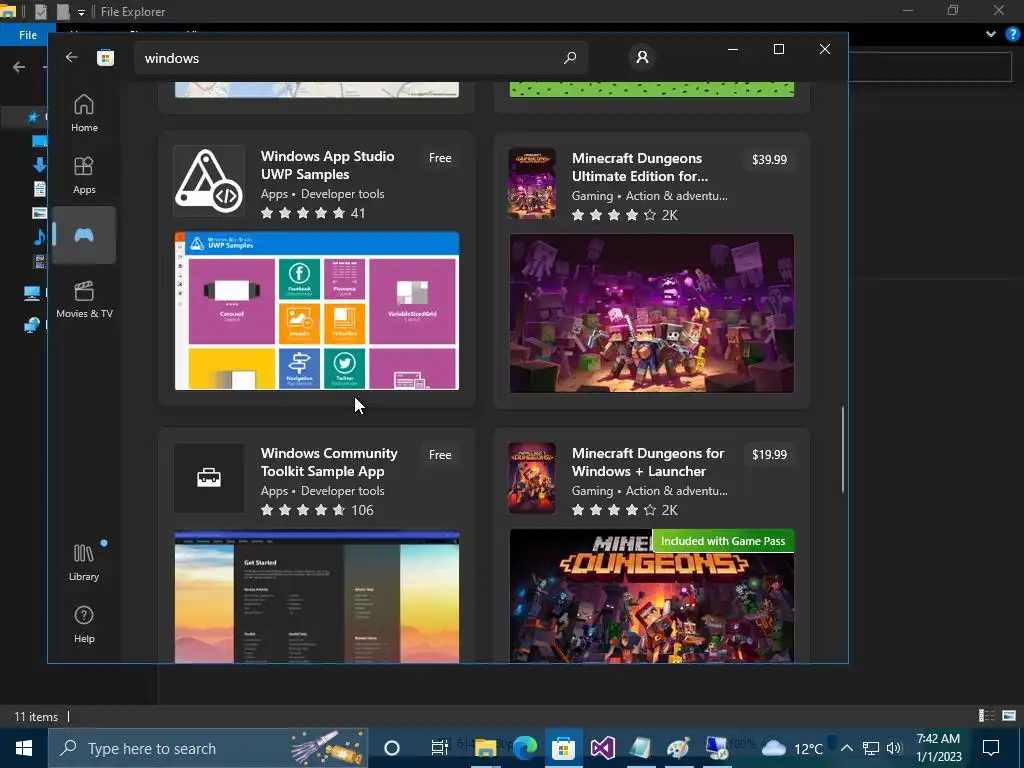
Task: Open volume control tray icon
Action: [x=894, y=748]
